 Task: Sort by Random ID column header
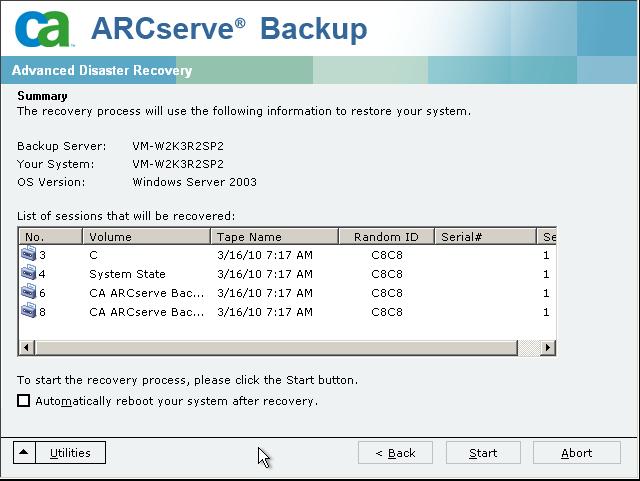click(x=387, y=236)
